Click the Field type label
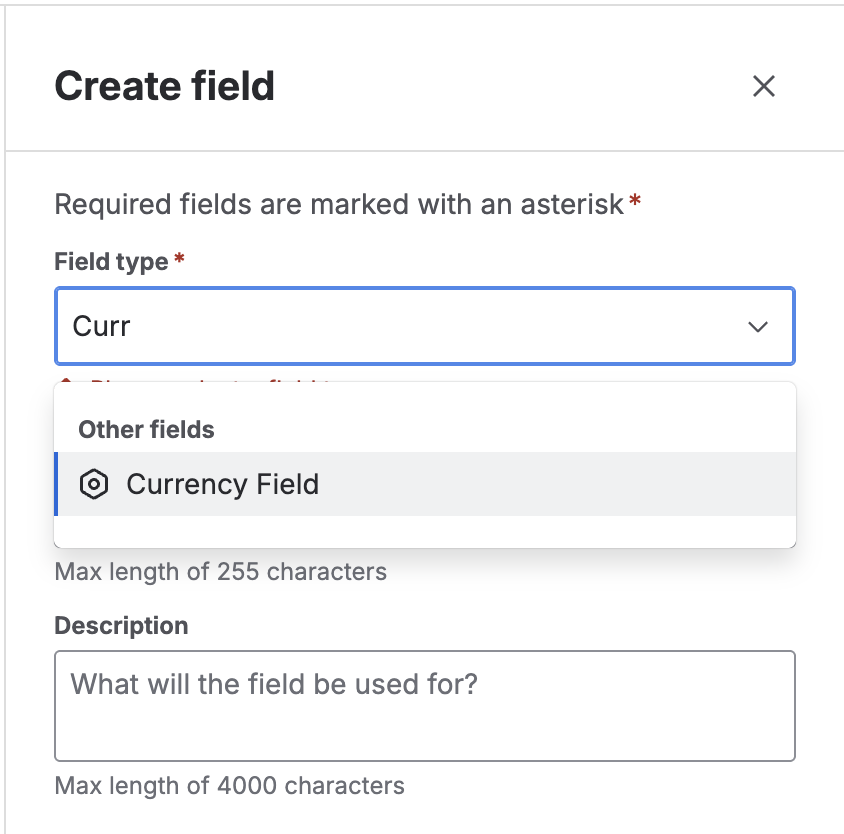 [x=112, y=262]
